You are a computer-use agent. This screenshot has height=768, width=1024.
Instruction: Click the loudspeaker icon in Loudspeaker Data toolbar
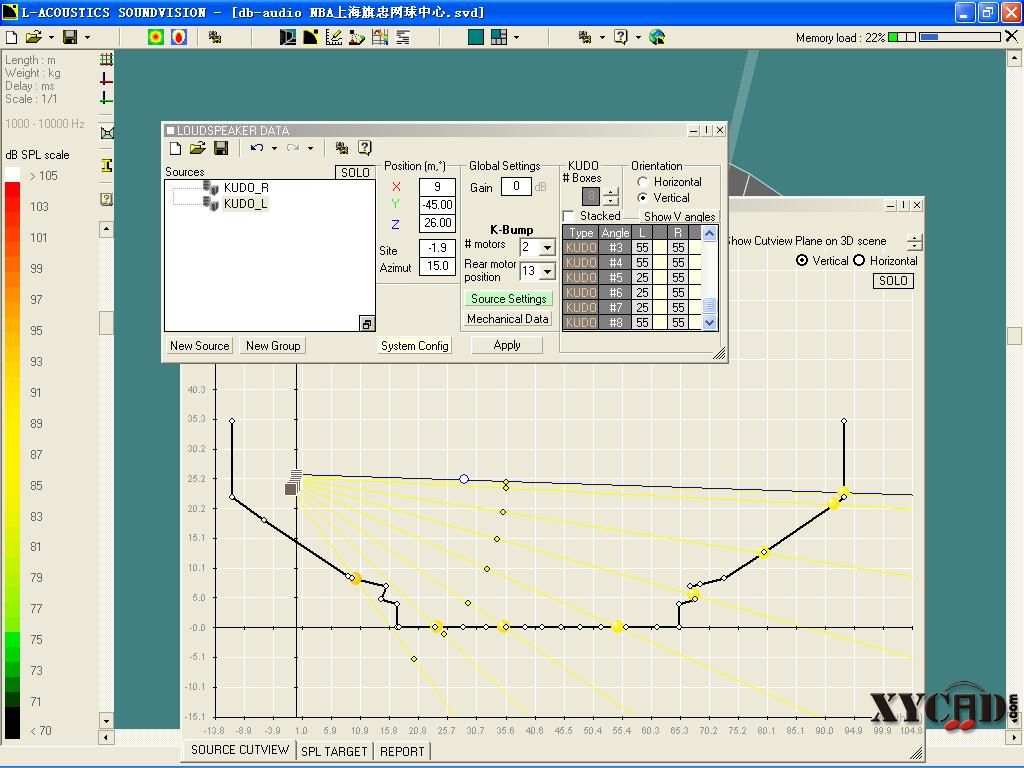click(342, 148)
